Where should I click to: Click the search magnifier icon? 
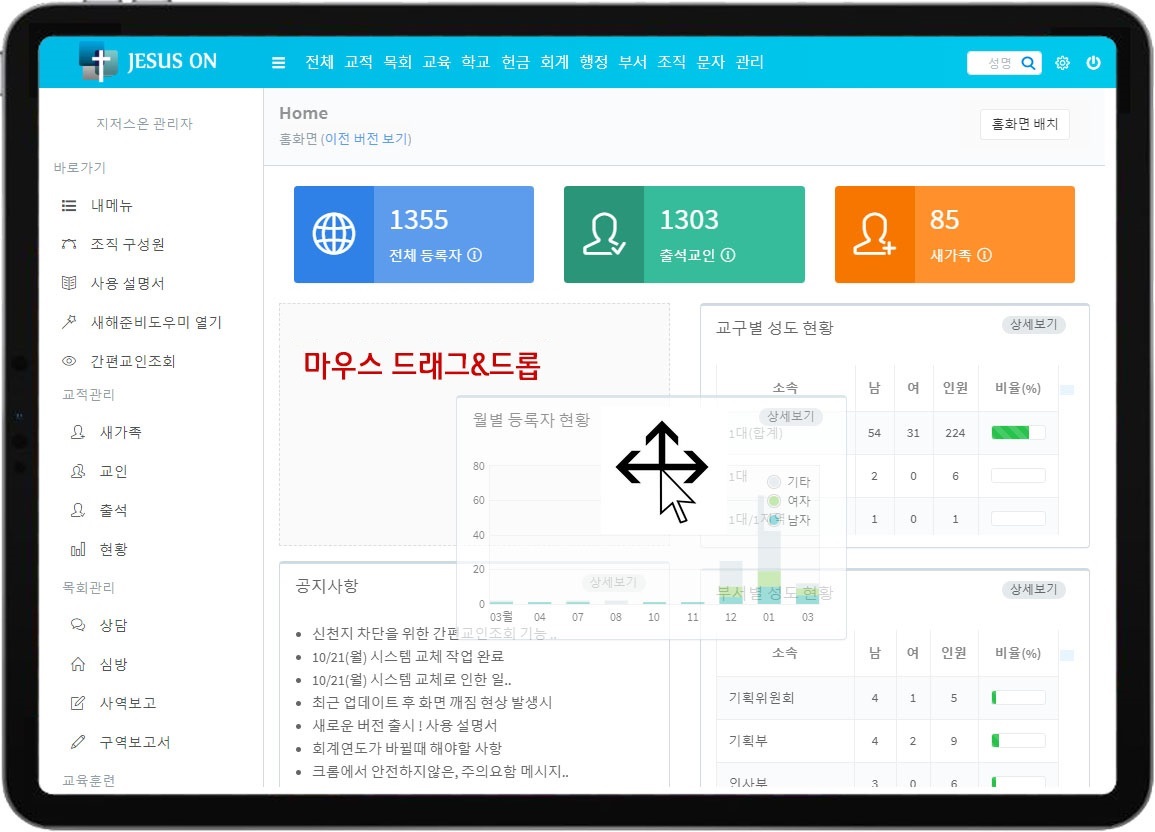(1028, 63)
